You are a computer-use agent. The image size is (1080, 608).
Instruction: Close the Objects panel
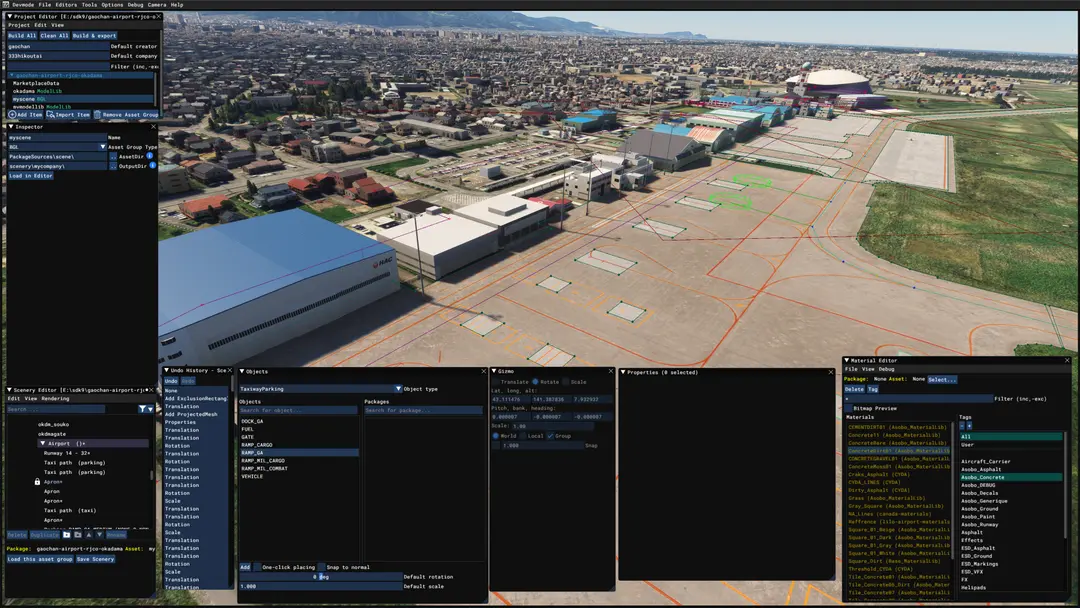pos(484,371)
